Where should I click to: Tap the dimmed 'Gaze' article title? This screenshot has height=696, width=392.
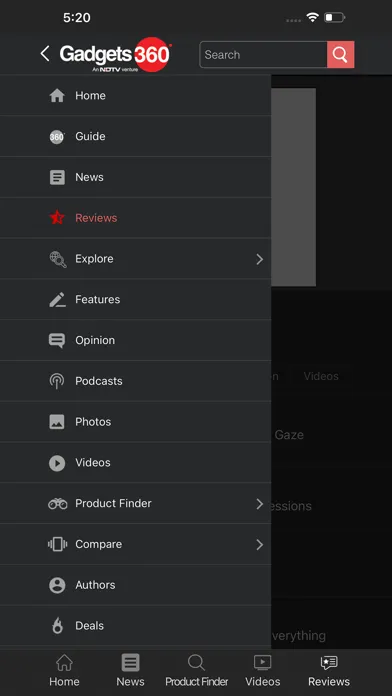click(289, 435)
